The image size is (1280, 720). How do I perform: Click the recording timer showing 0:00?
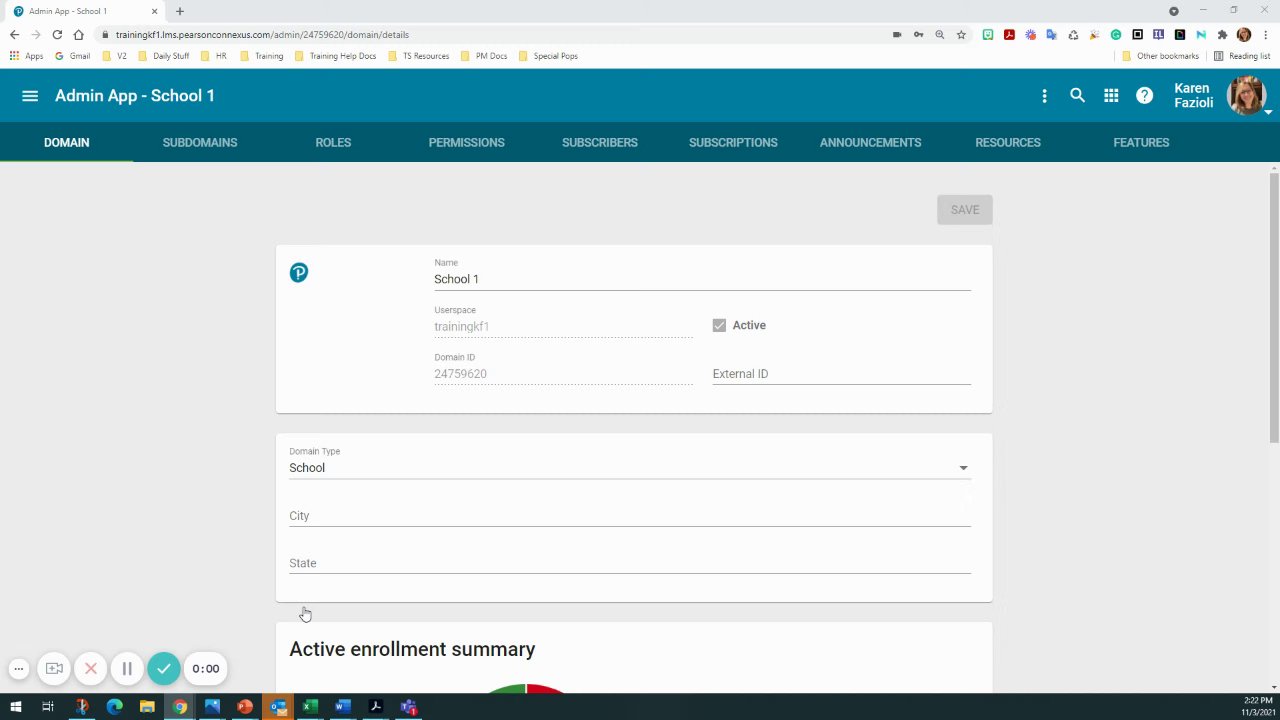tap(206, 669)
